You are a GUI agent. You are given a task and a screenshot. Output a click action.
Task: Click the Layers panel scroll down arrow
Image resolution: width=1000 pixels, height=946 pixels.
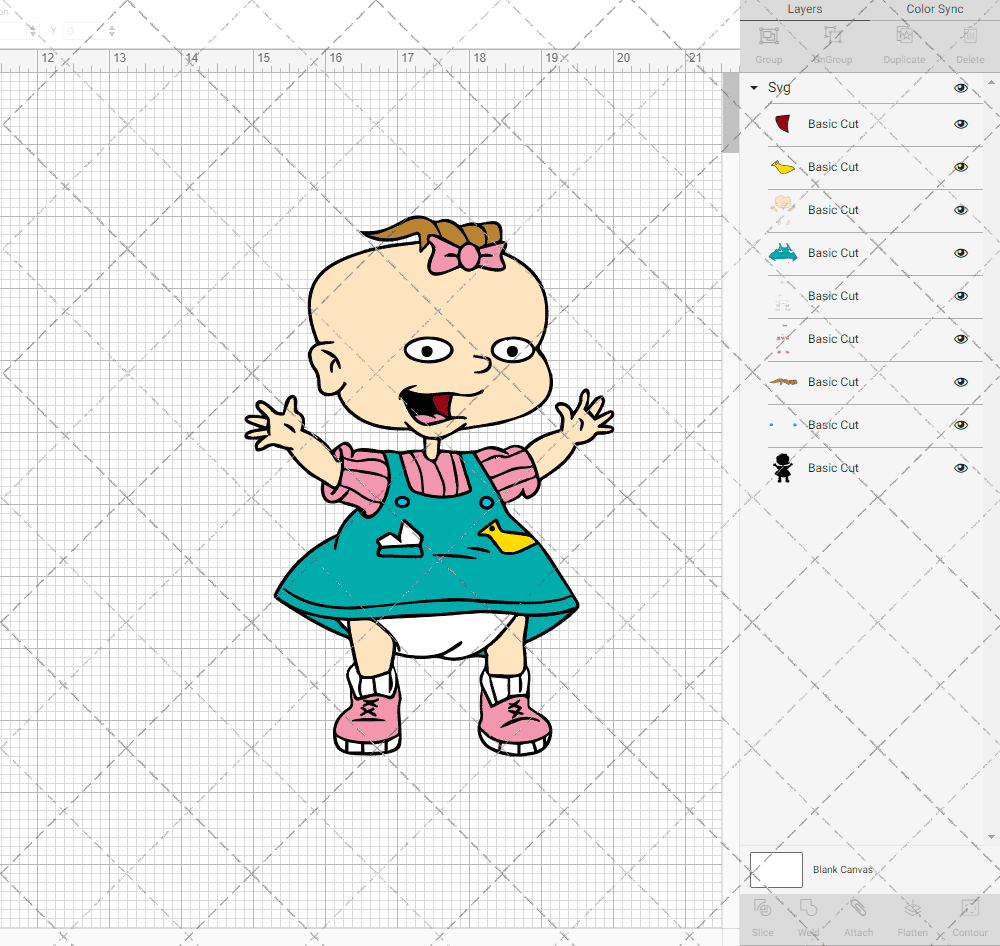(x=990, y=837)
